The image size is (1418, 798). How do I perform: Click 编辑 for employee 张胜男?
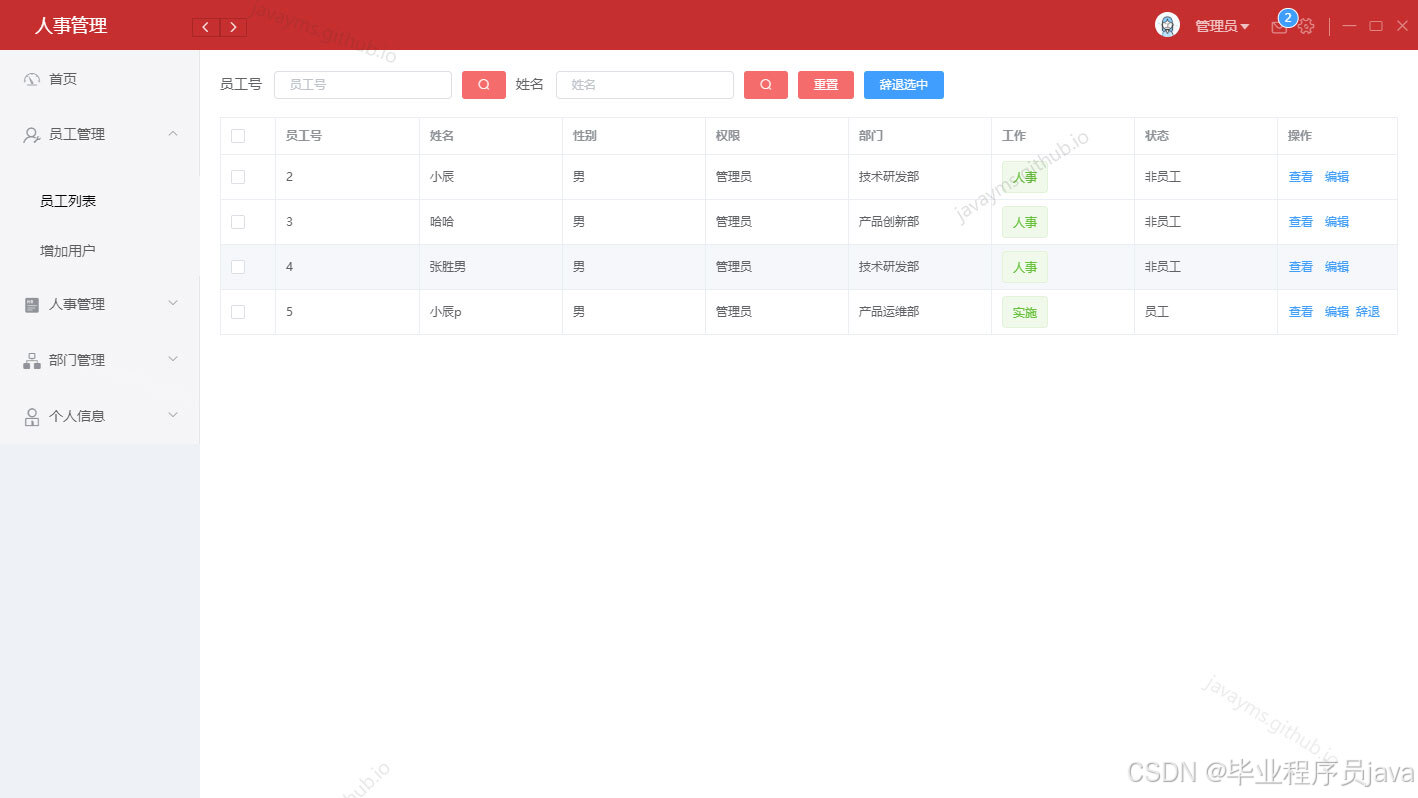pyautogui.click(x=1337, y=267)
